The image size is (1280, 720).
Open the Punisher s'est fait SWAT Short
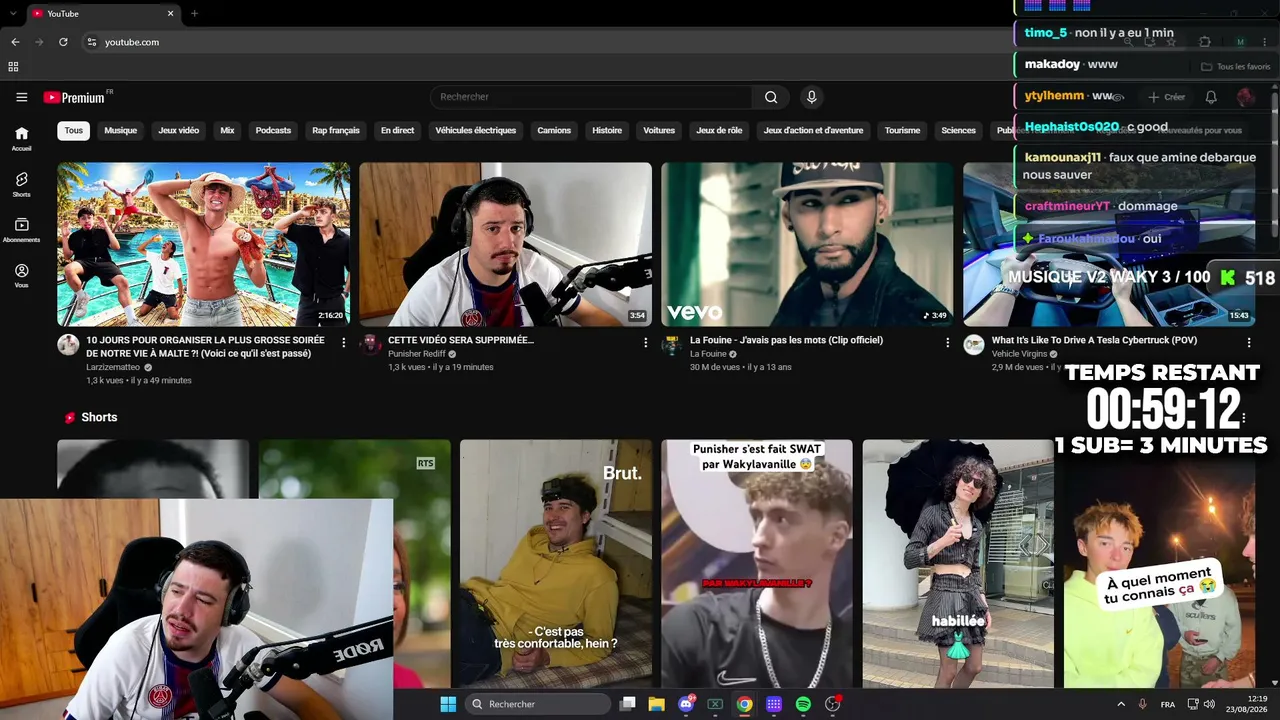point(757,563)
